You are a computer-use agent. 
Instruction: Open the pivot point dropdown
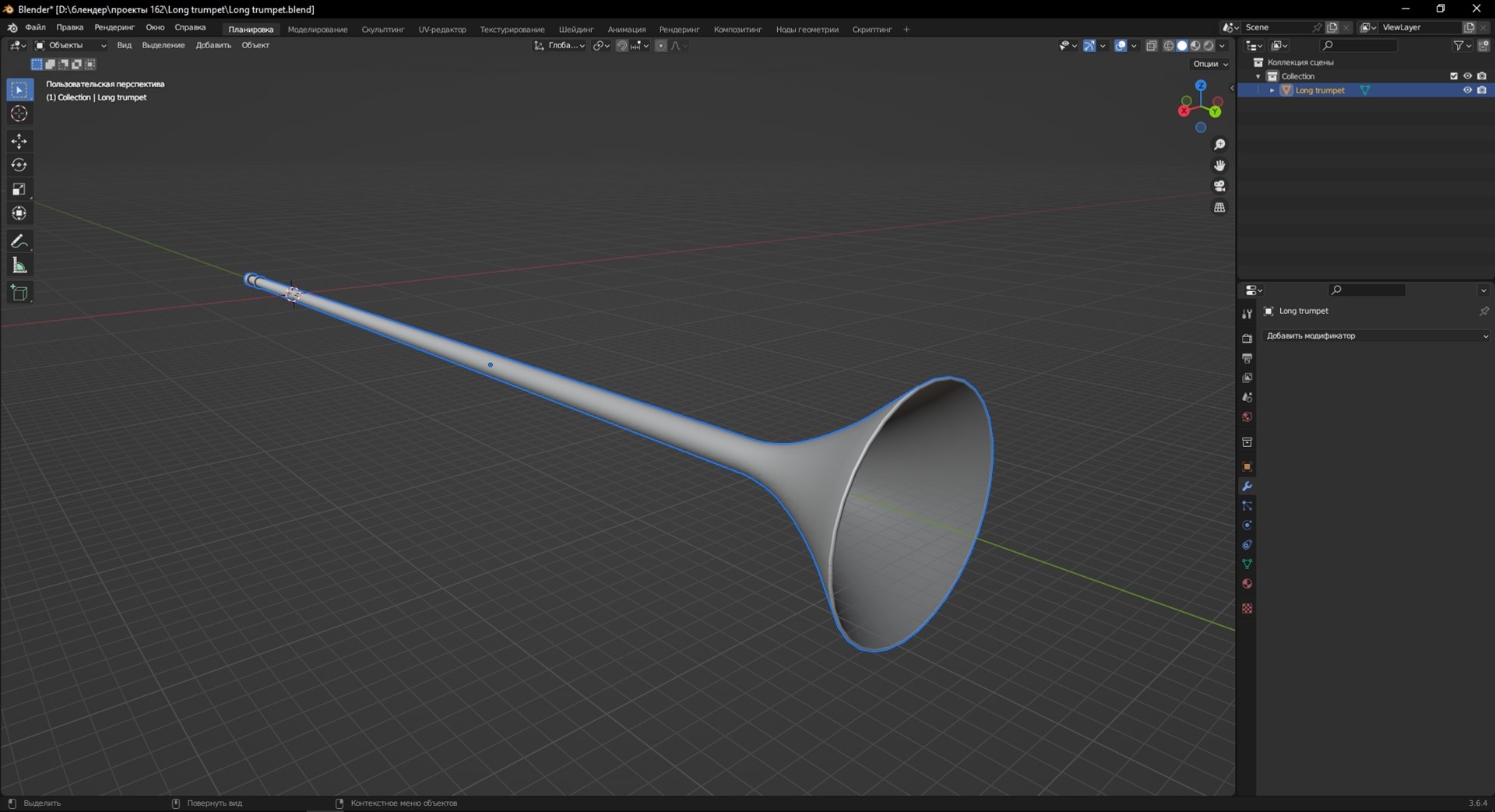(x=601, y=46)
